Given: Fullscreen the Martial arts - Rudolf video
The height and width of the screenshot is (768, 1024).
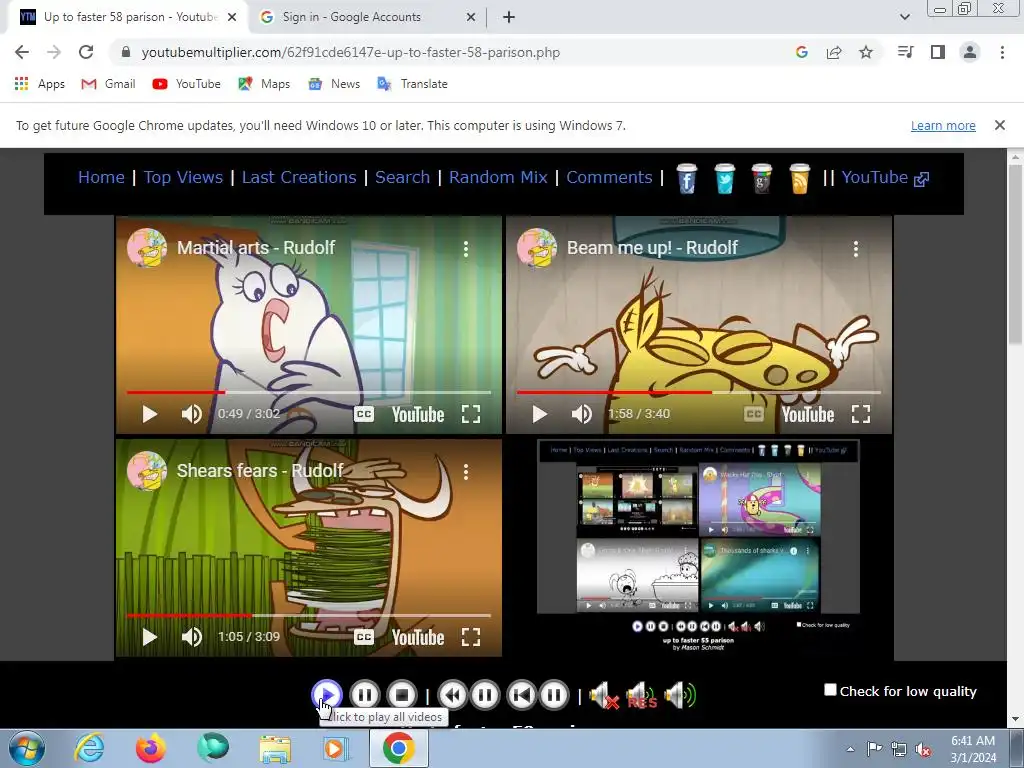Looking at the screenshot, I should pos(471,414).
